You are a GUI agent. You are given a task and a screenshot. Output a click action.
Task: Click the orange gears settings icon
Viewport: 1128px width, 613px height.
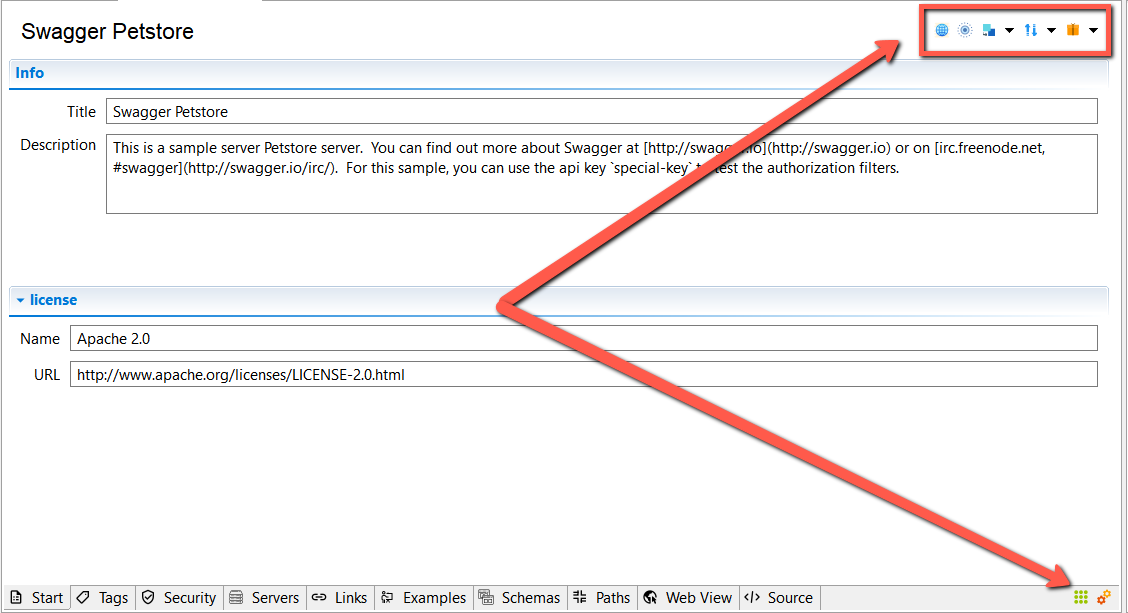click(1104, 597)
